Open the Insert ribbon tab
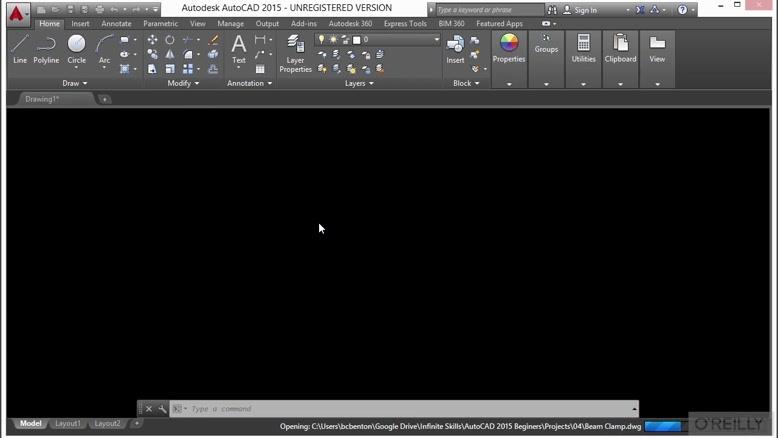This screenshot has width=778, height=438. [80, 23]
